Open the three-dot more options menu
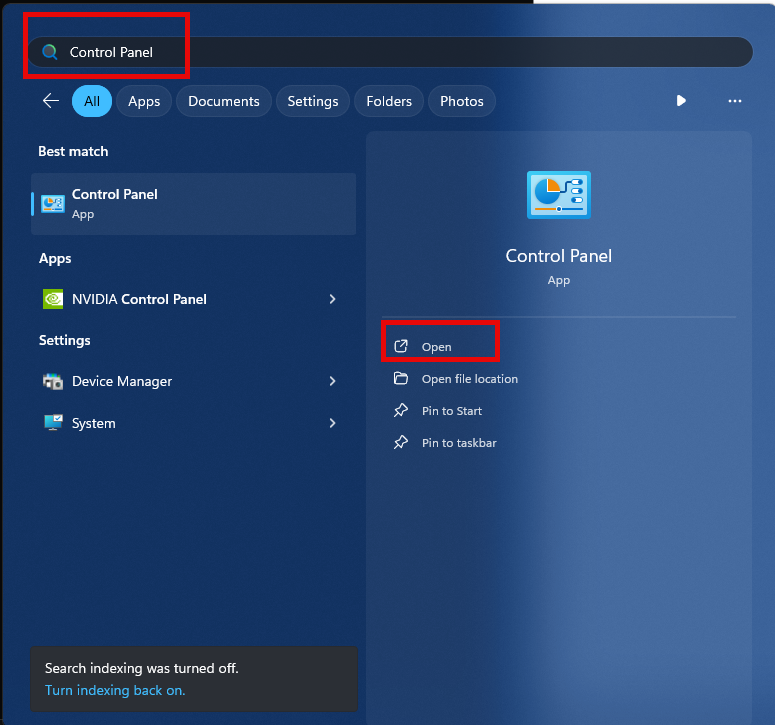775x725 pixels. [x=735, y=101]
